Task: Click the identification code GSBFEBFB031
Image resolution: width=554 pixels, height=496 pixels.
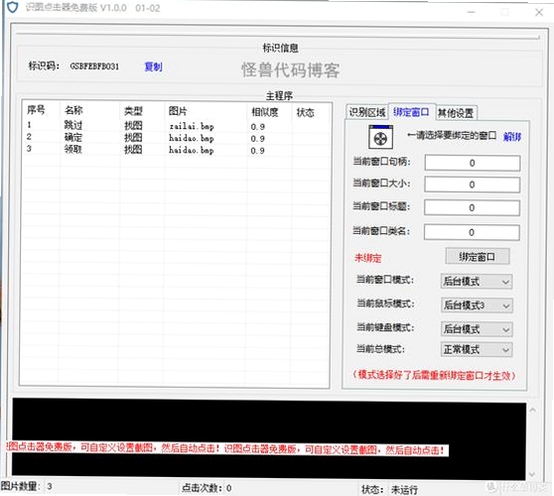Action: [x=94, y=66]
